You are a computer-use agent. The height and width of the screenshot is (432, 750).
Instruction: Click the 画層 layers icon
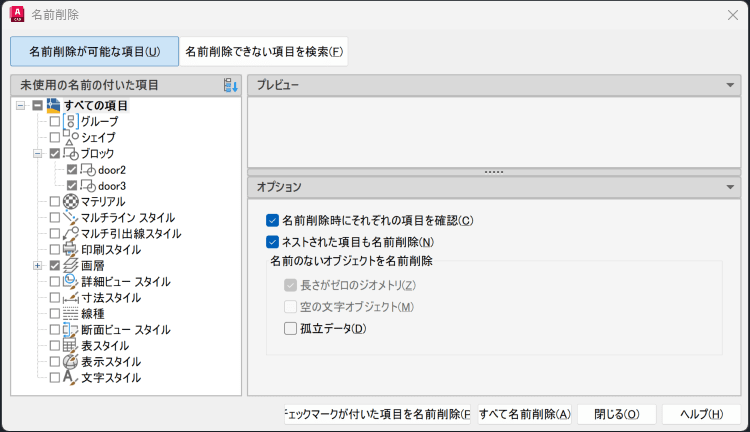[x=71, y=265]
